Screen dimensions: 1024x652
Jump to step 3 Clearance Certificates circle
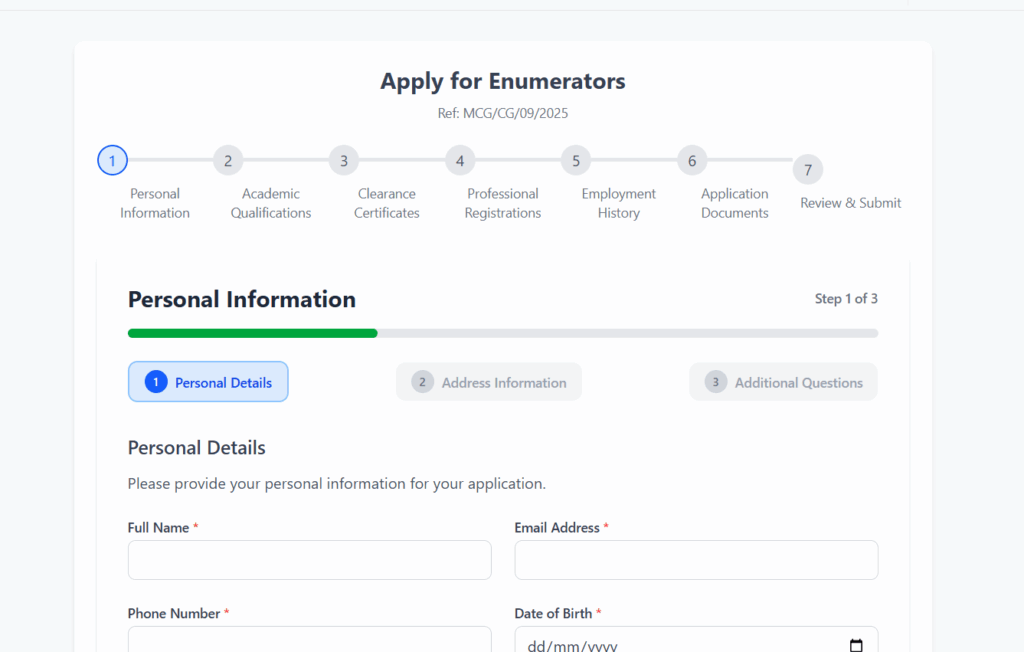click(343, 160)
